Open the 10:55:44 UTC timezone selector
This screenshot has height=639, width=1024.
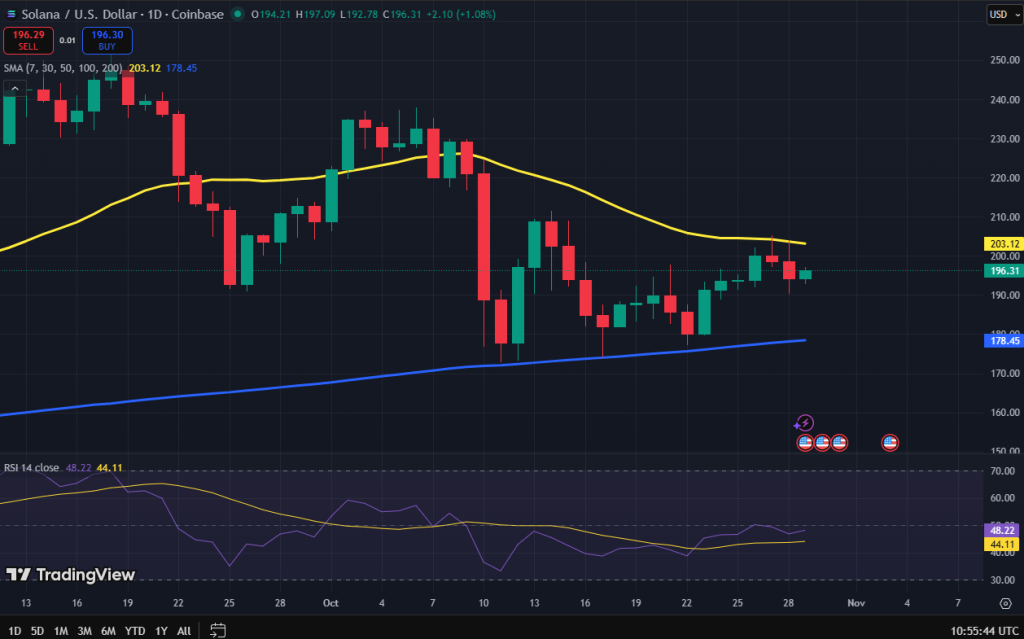tap(984, 631)
